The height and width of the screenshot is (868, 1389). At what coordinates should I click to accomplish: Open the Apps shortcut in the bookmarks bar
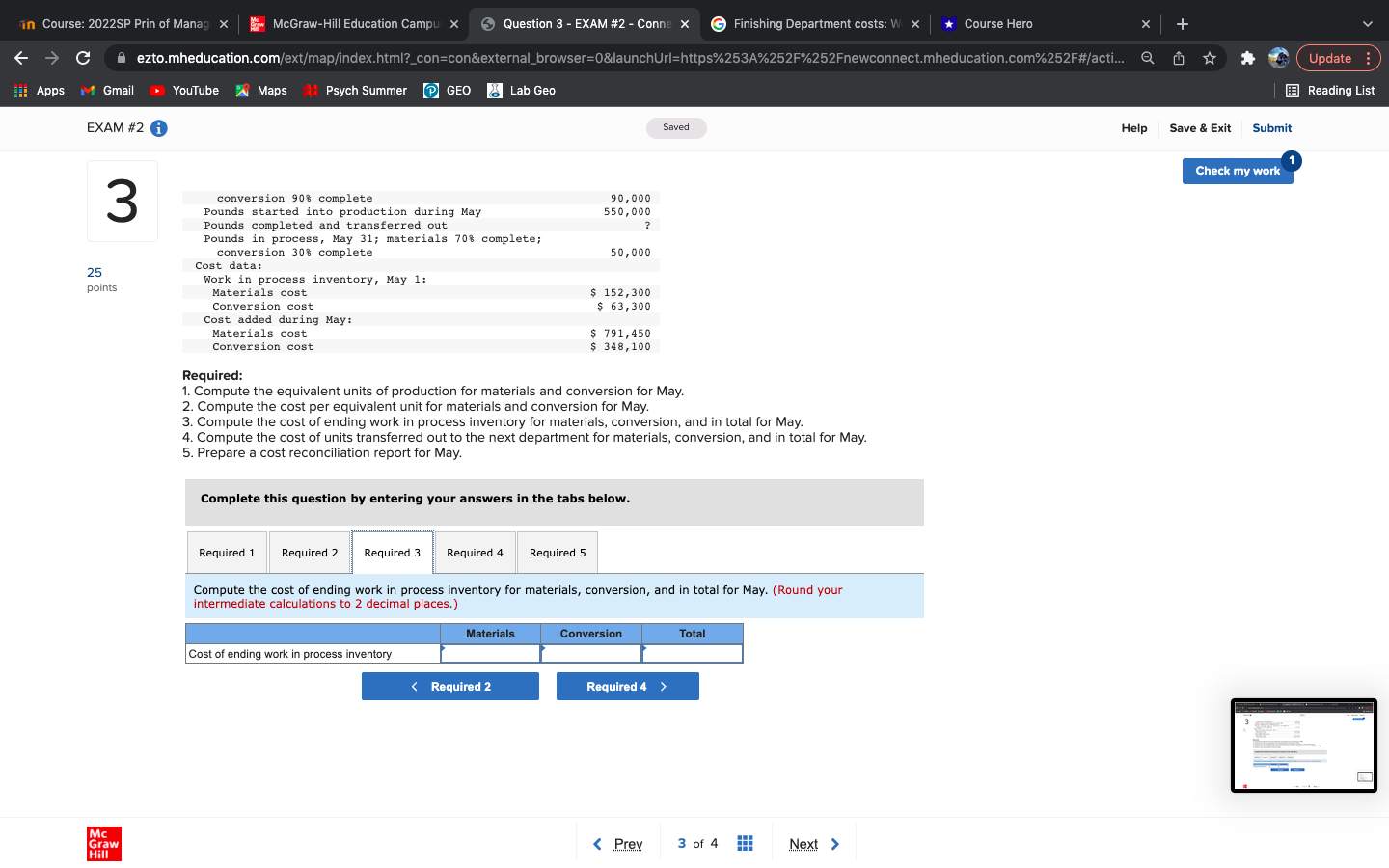point(40,90)
